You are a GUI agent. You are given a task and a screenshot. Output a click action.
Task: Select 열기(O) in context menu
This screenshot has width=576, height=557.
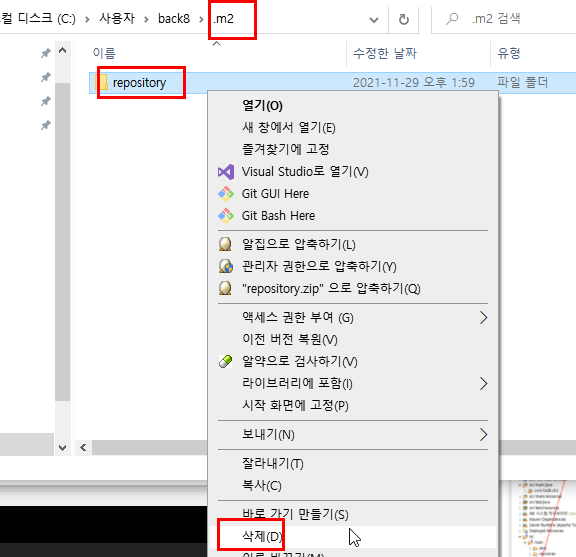tap(353, 106)
